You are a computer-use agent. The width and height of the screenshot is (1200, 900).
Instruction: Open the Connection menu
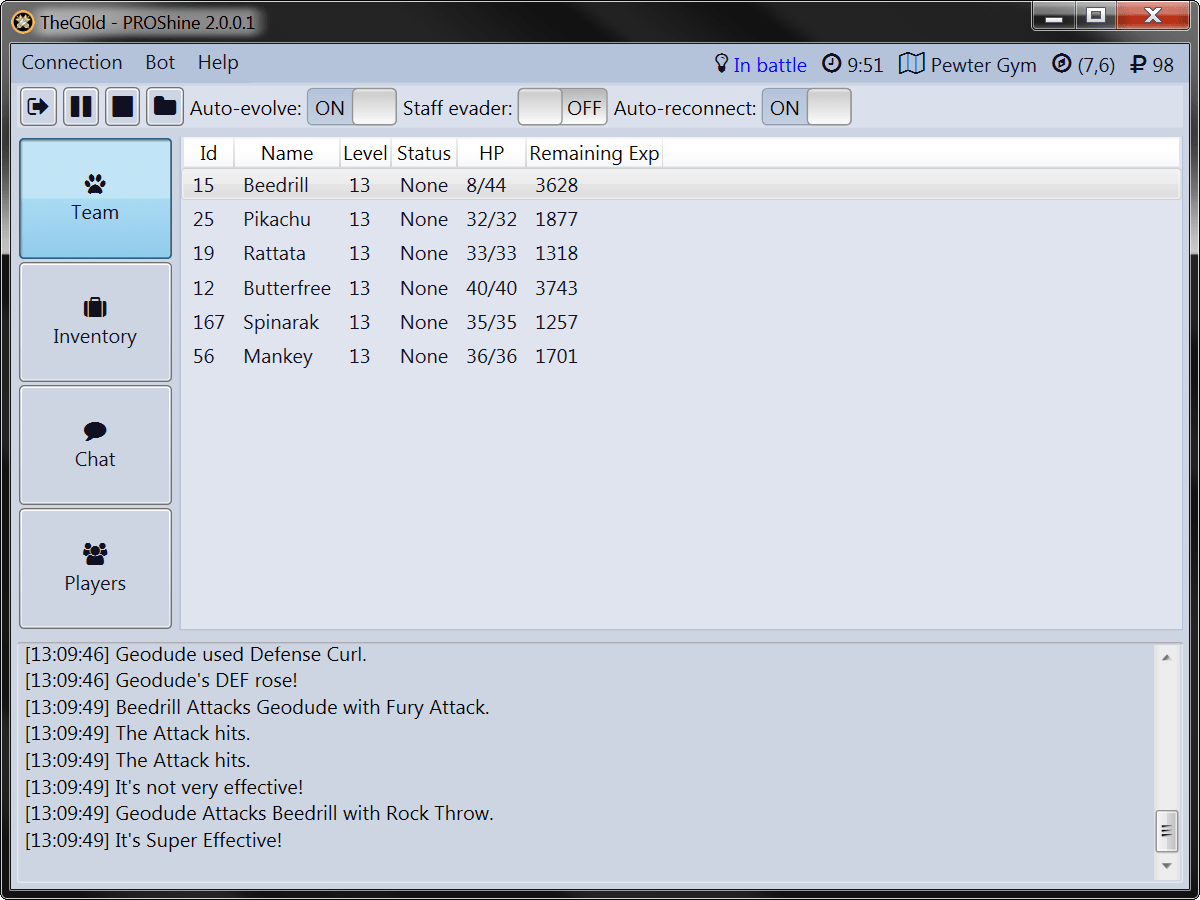(71, 62)
